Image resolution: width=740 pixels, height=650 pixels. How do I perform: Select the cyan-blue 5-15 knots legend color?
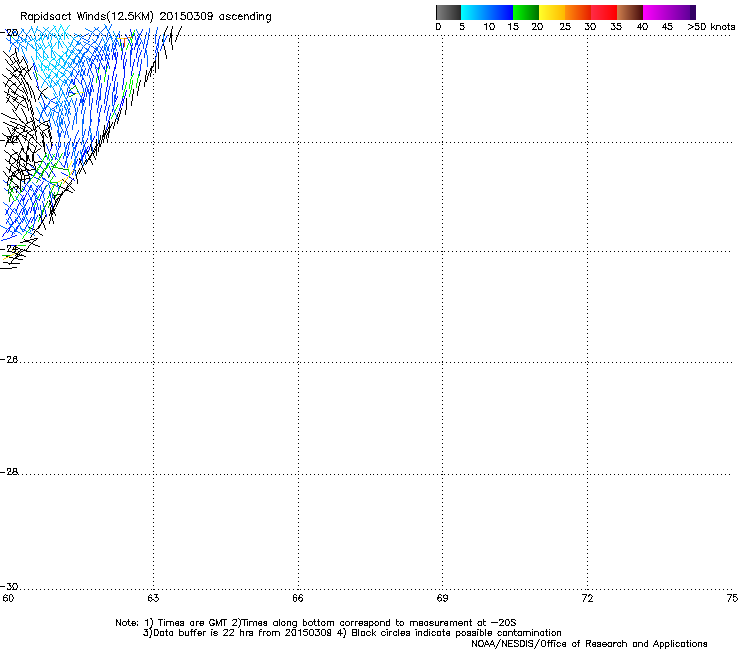(x=487, y=12)
